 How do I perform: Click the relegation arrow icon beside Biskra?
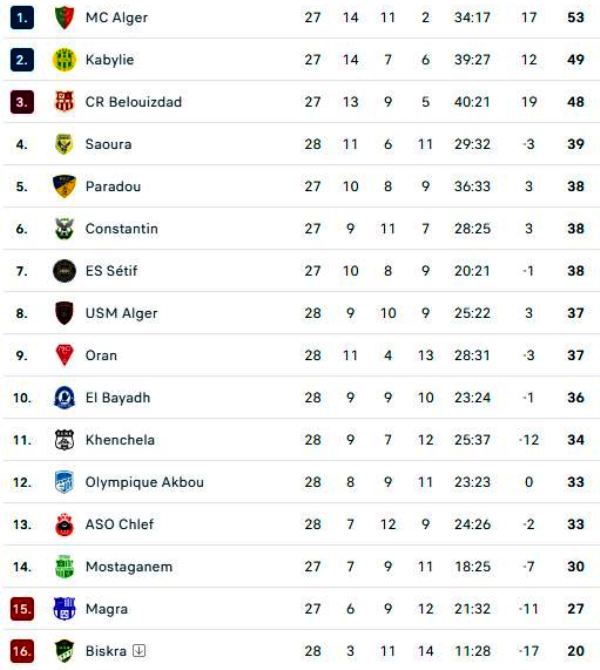coord(139,651)
